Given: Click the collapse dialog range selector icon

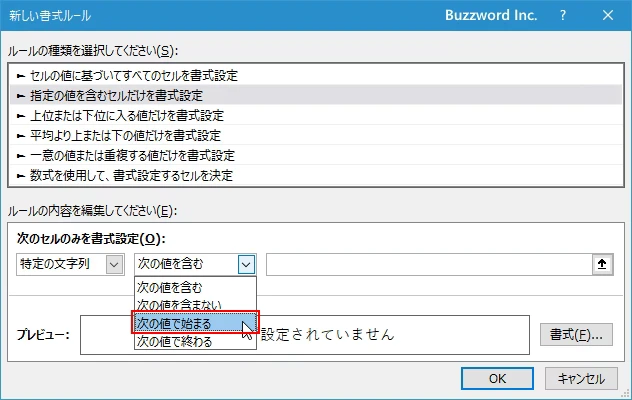Looking at the screenshot, I should click(602, 265).
